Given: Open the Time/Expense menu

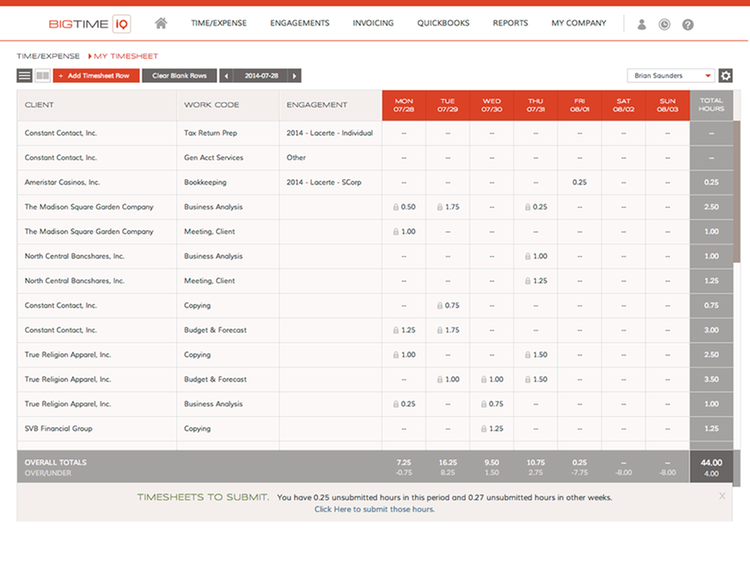Looking at the screenshot, I should [x=219, y=23].
